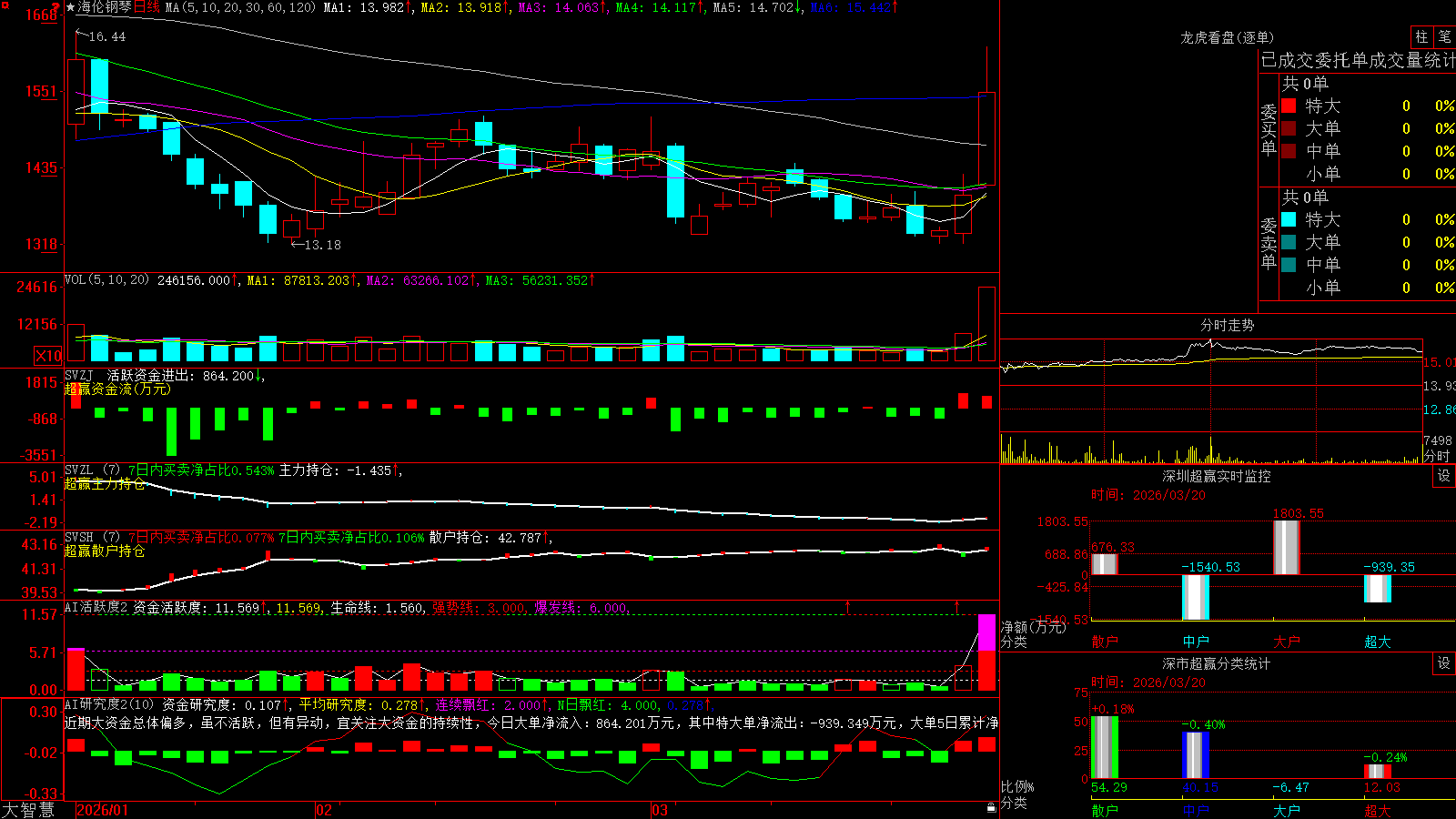Viewport: 1456px width, 819px height.
Task: Switch to 笔 tick view
Action: click(1445, 36)
